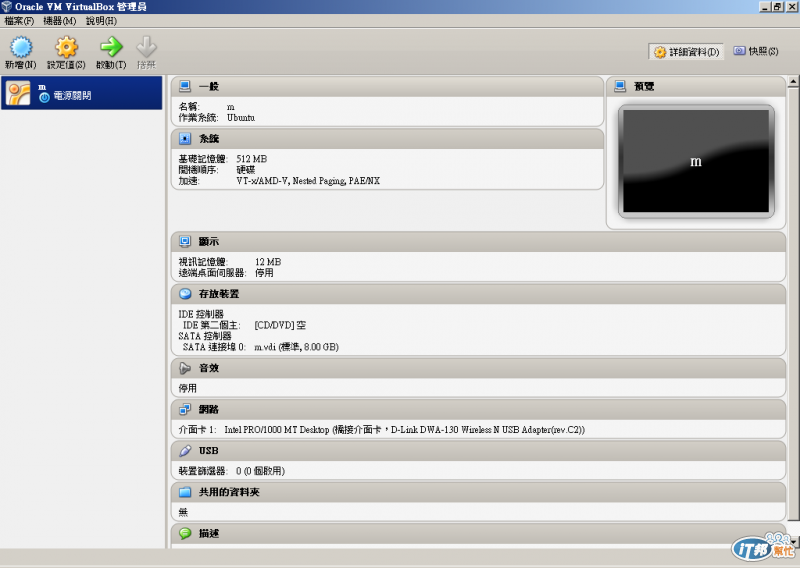The width and height of the screenshot is (800, 568).
Task: Open the 網路 Network section header link
Action: pyautogui.click(x=209, y=409)
